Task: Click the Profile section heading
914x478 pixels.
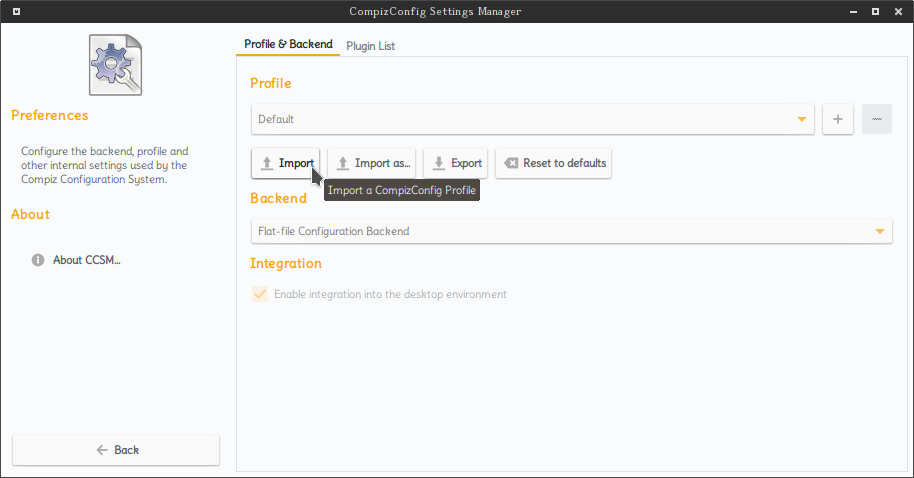Action: pos(270,83)
